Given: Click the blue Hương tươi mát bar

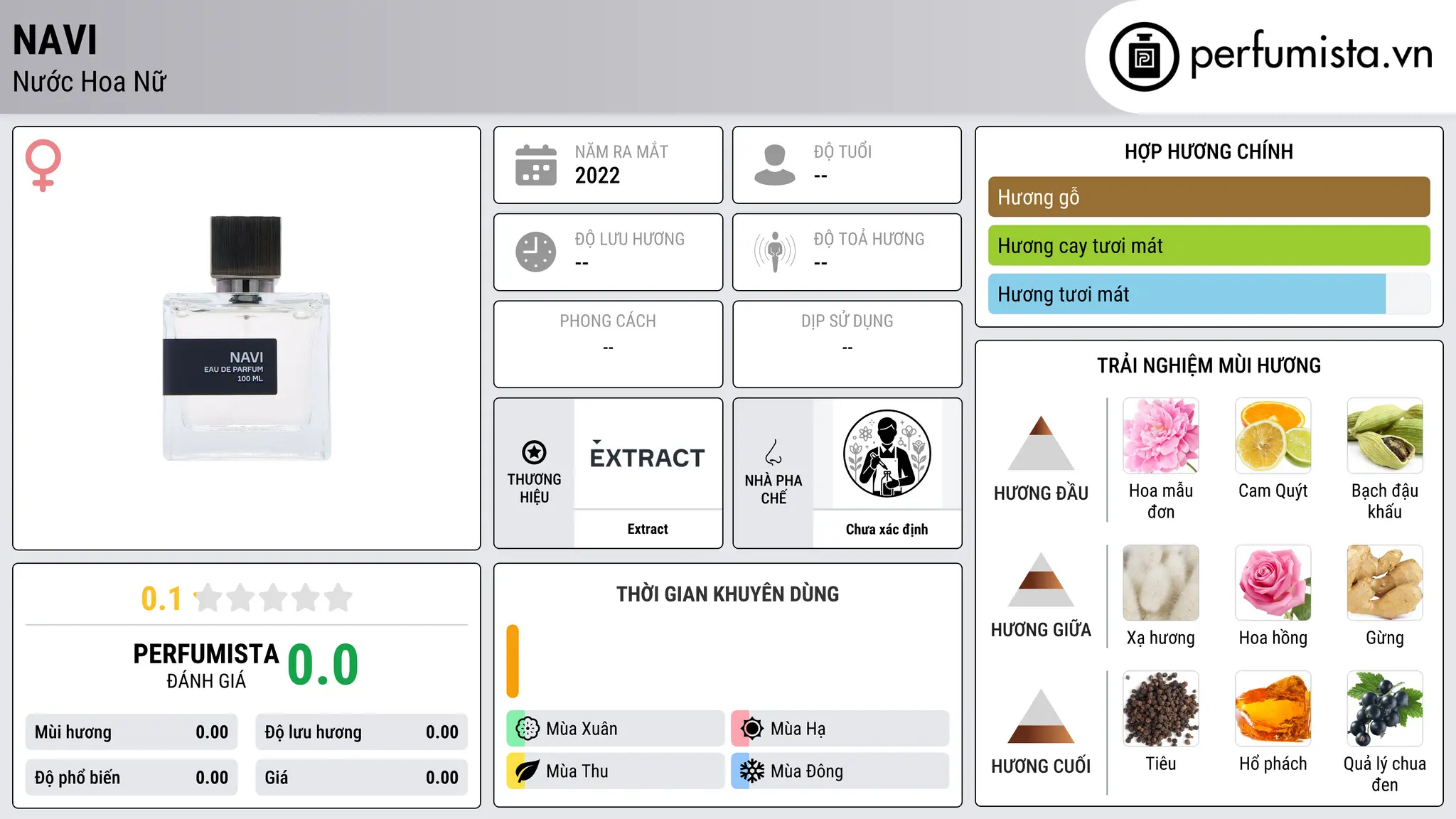Looking at the screenshot, I should click(x=1187, y=294).
